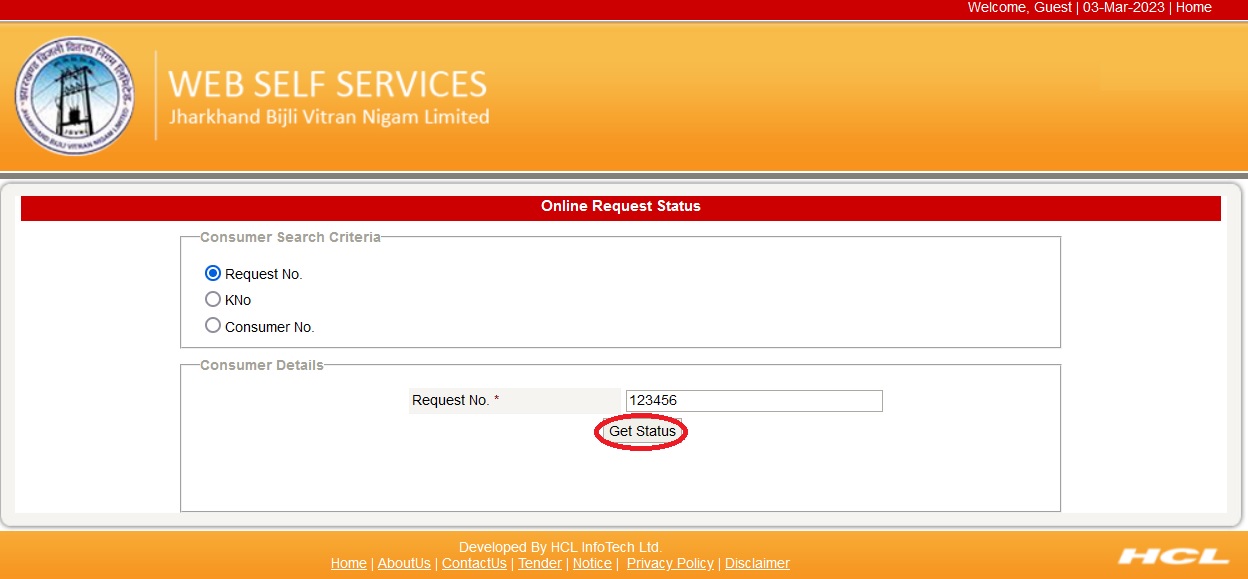Select the Request No. radio button

click(212, 273)
